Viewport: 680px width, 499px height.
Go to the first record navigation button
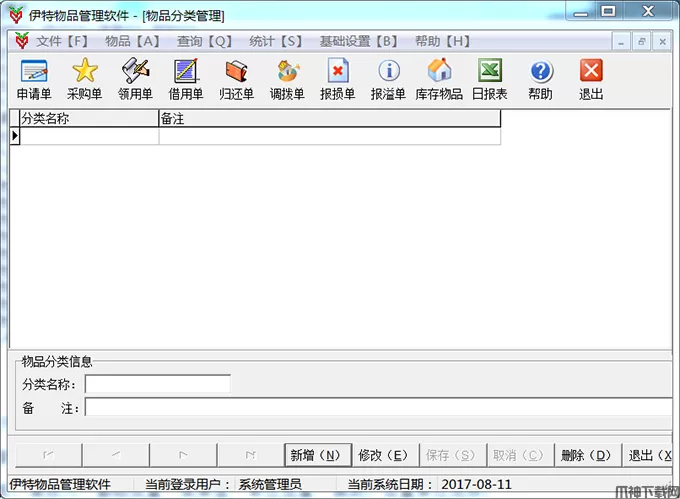coord(49,455)
